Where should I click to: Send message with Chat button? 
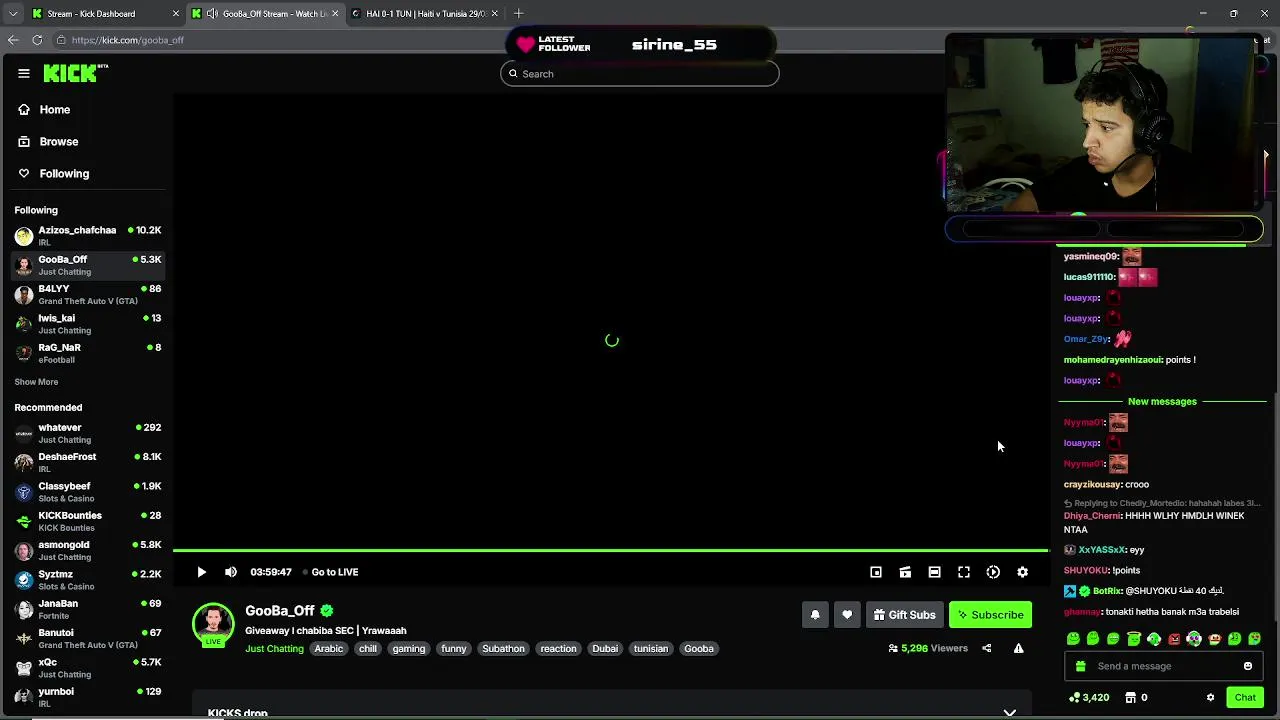click(x=1245, y=697)
